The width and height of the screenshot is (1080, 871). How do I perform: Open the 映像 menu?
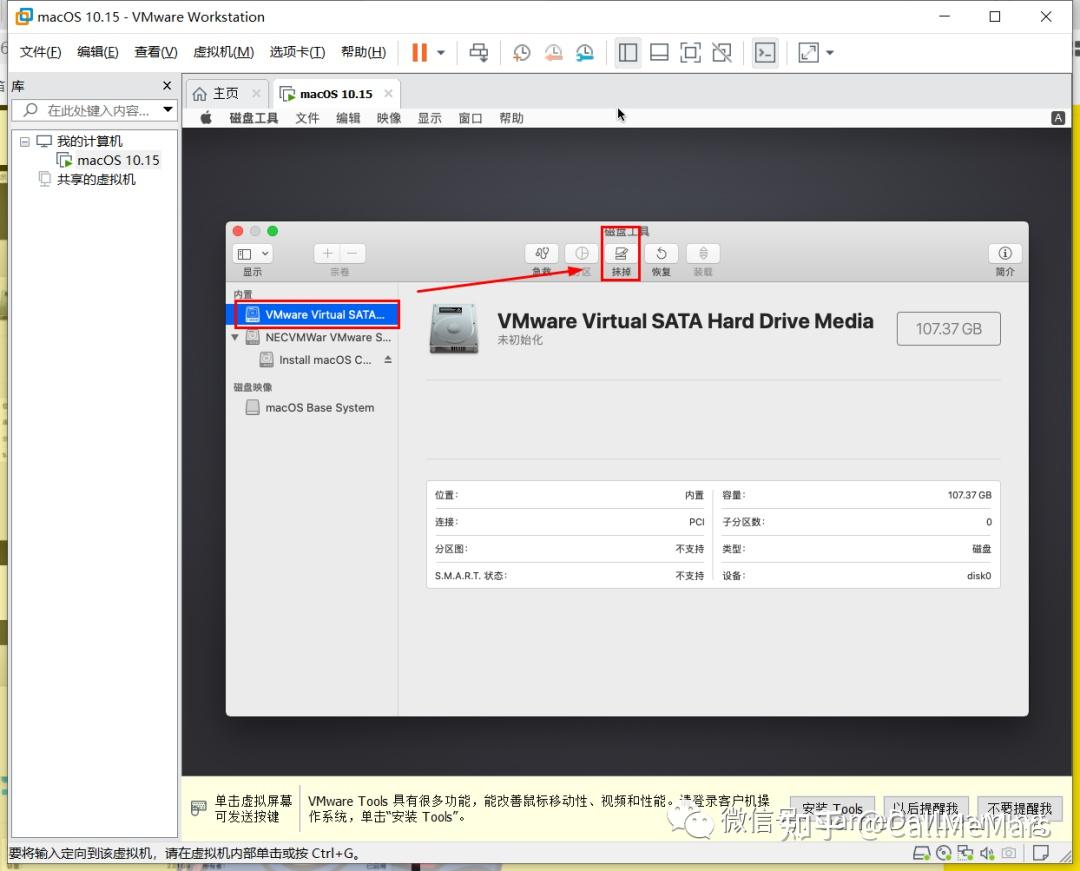(x=388, y=118)
